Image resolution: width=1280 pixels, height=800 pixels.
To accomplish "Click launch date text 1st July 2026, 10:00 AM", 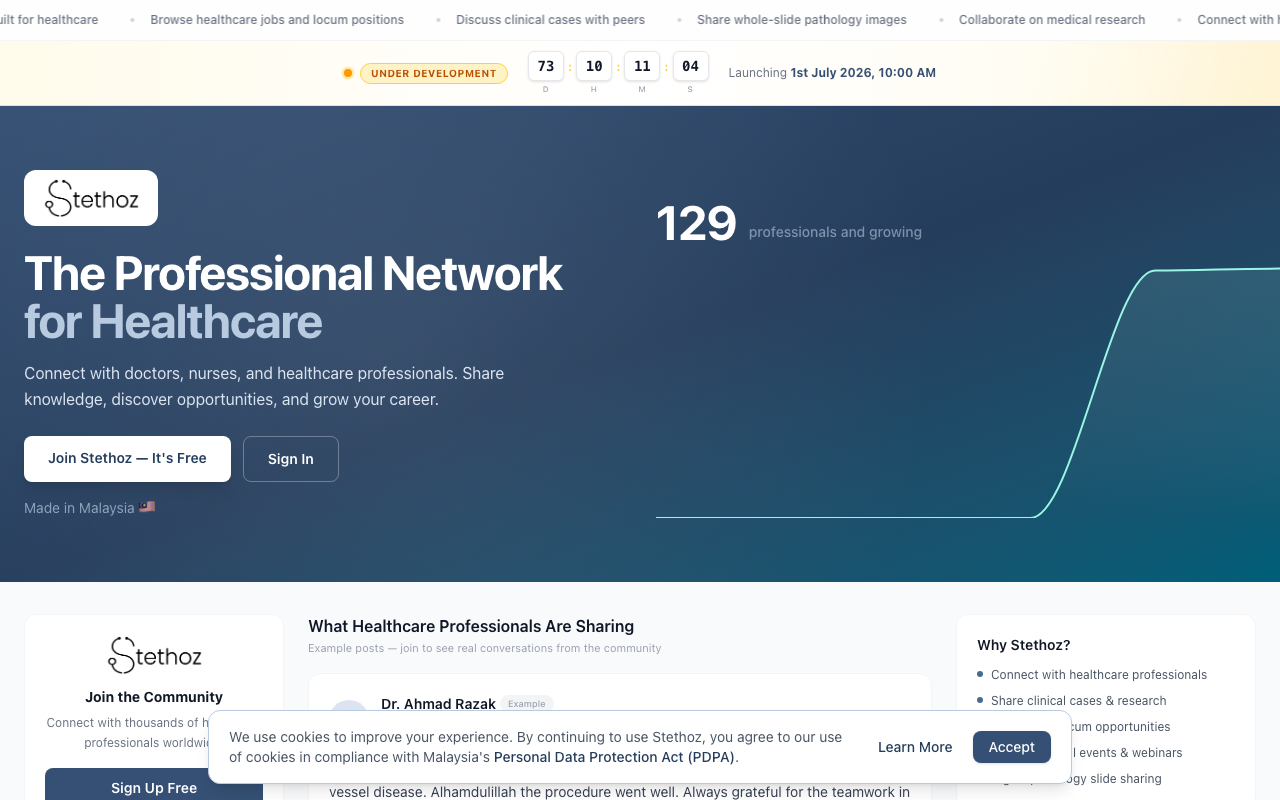I will [x=863, y=73].
